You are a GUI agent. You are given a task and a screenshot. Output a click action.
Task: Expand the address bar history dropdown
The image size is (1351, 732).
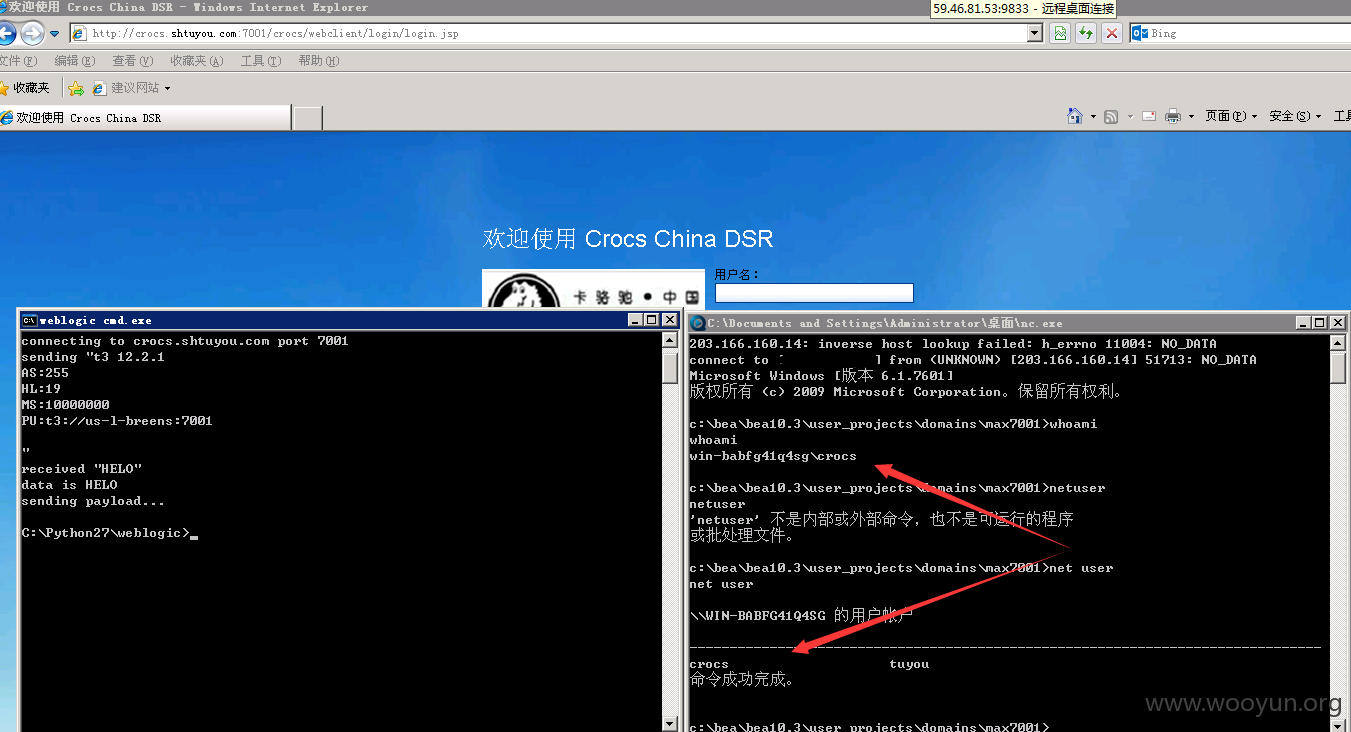click(x=1035, y=33)
